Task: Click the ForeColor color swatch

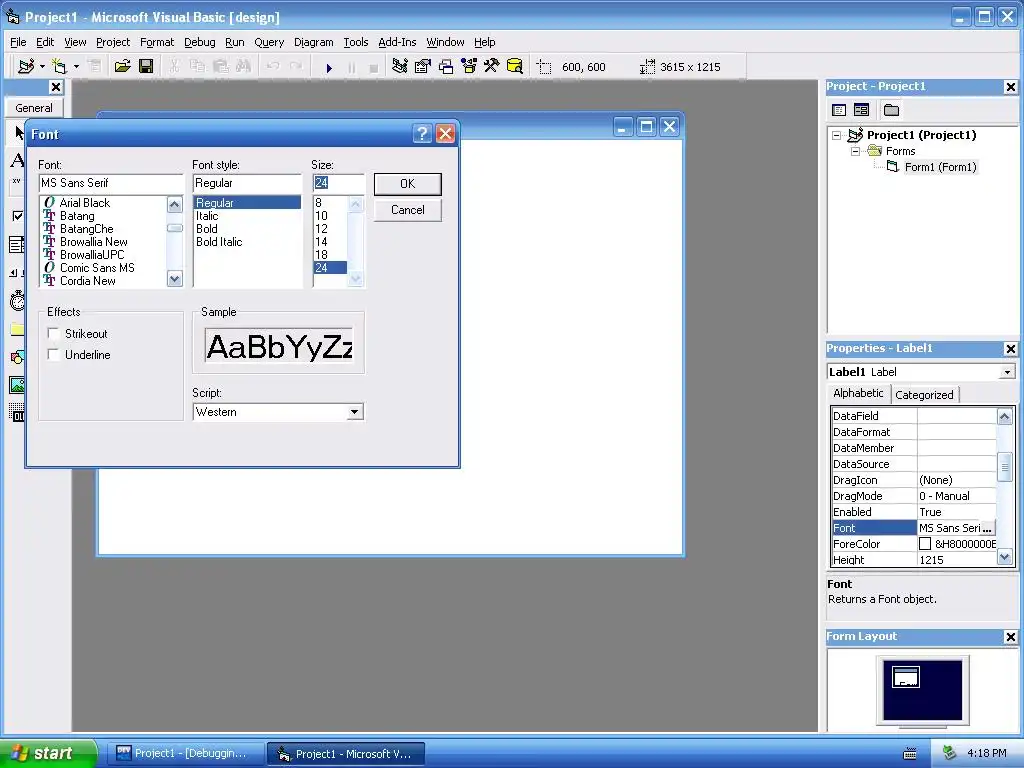Action: click(925, 544)
